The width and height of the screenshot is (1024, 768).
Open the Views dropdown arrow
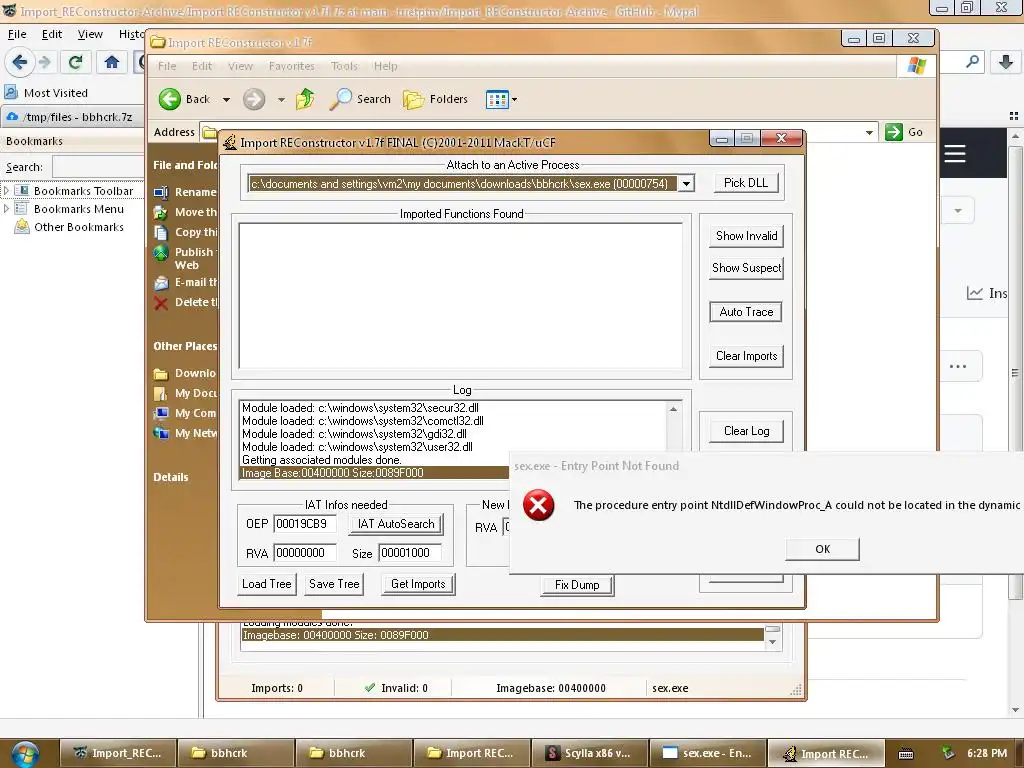[515, 100]
